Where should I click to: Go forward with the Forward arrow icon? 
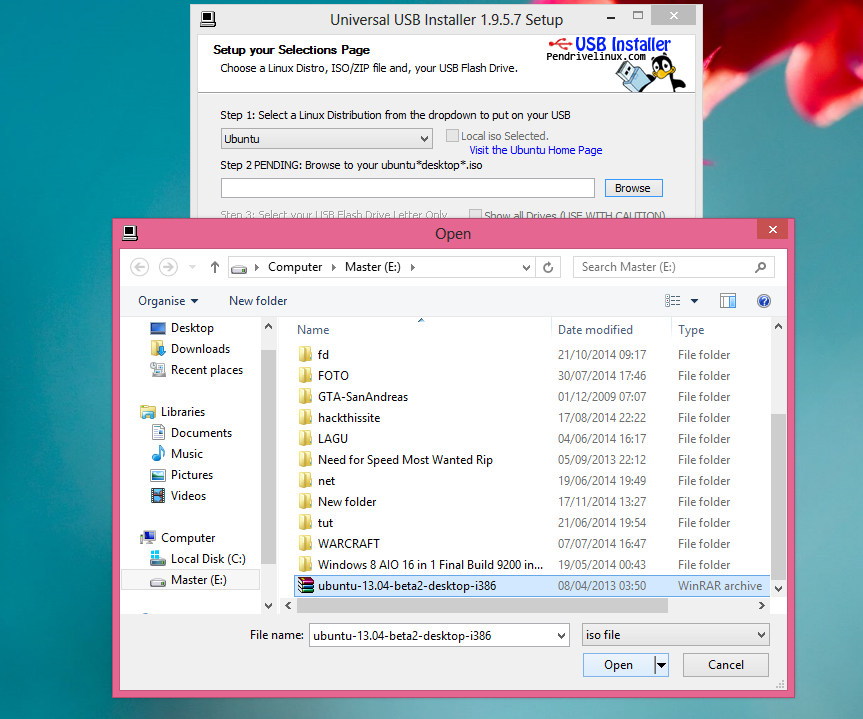point(168,268)
